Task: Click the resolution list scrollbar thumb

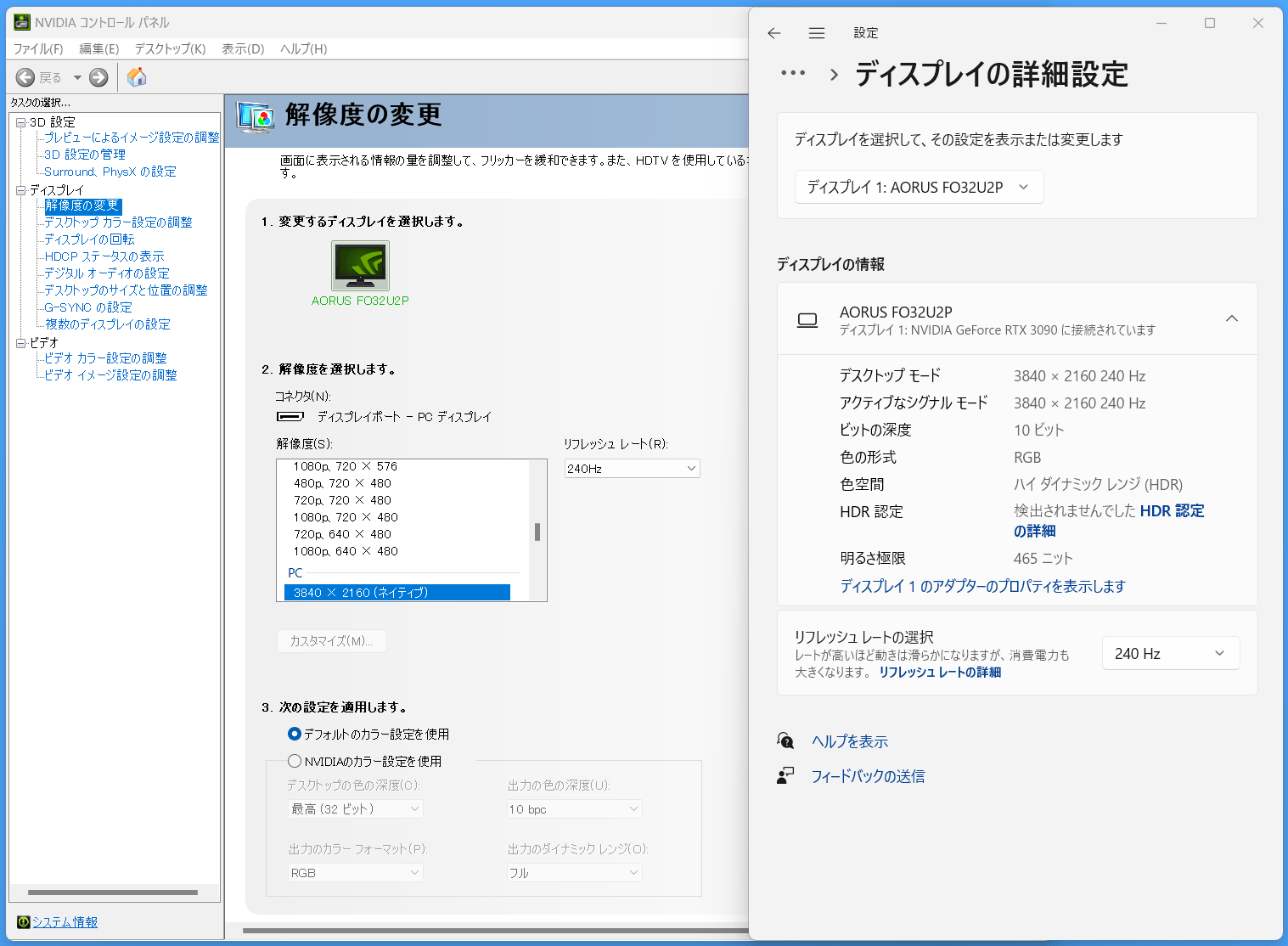Action: (x=537, y=532)
